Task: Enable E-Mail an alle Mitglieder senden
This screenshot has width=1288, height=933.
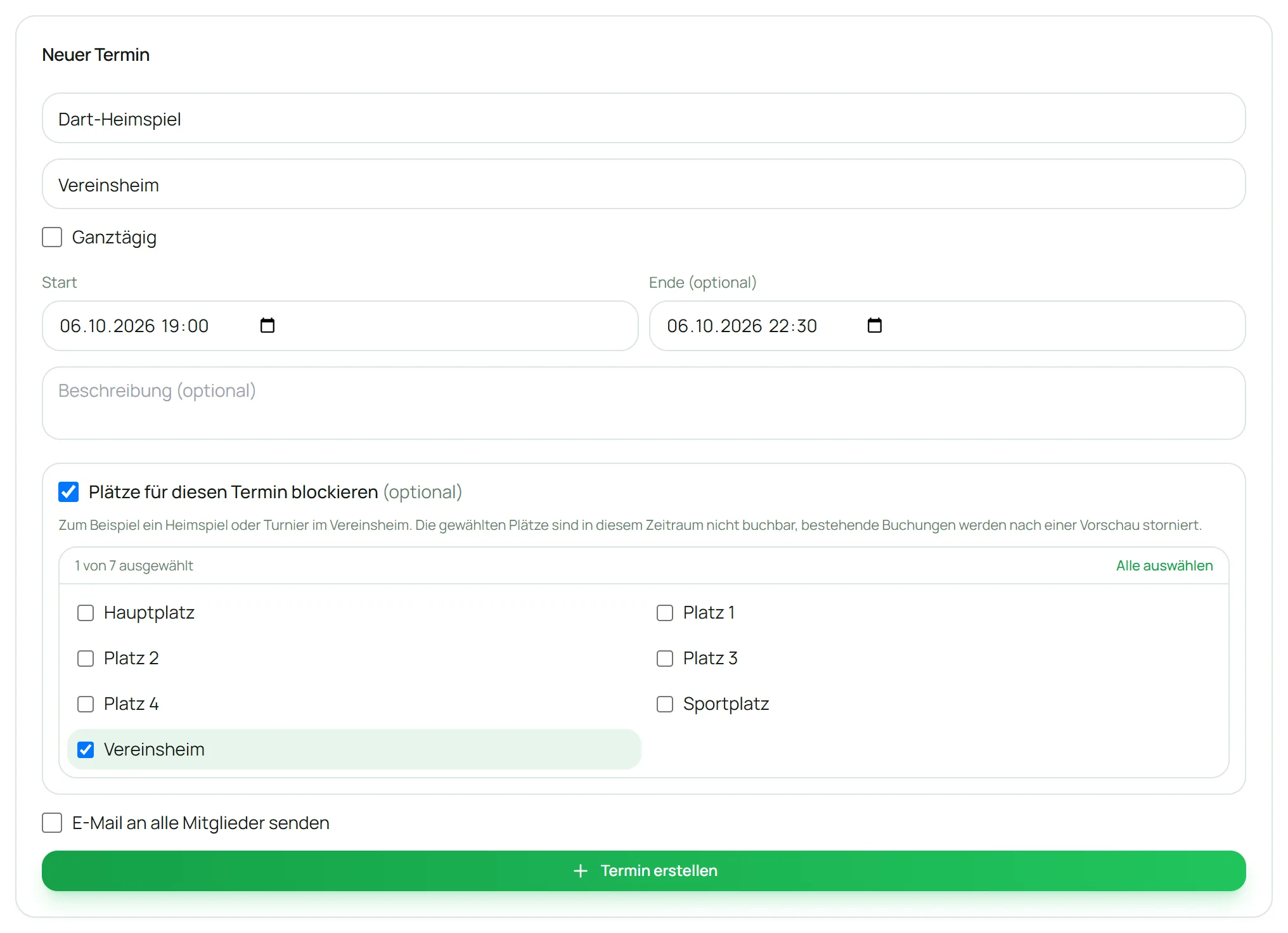Action: [x=52, y=823]
